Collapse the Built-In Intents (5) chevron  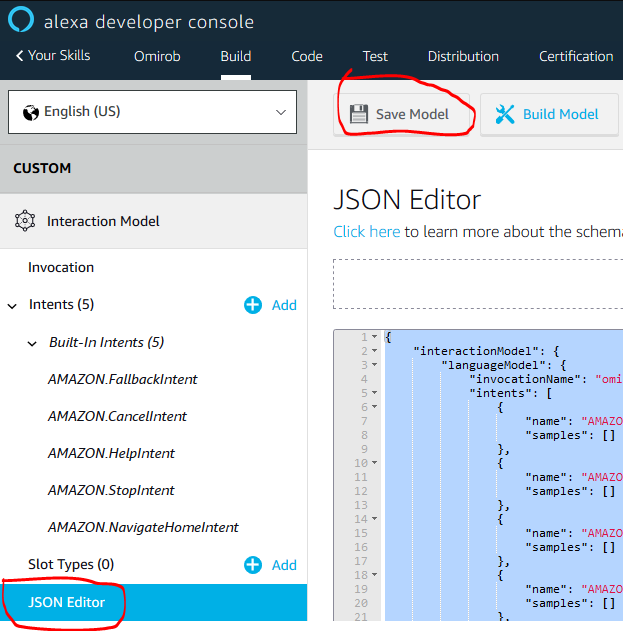click(32, 344)
